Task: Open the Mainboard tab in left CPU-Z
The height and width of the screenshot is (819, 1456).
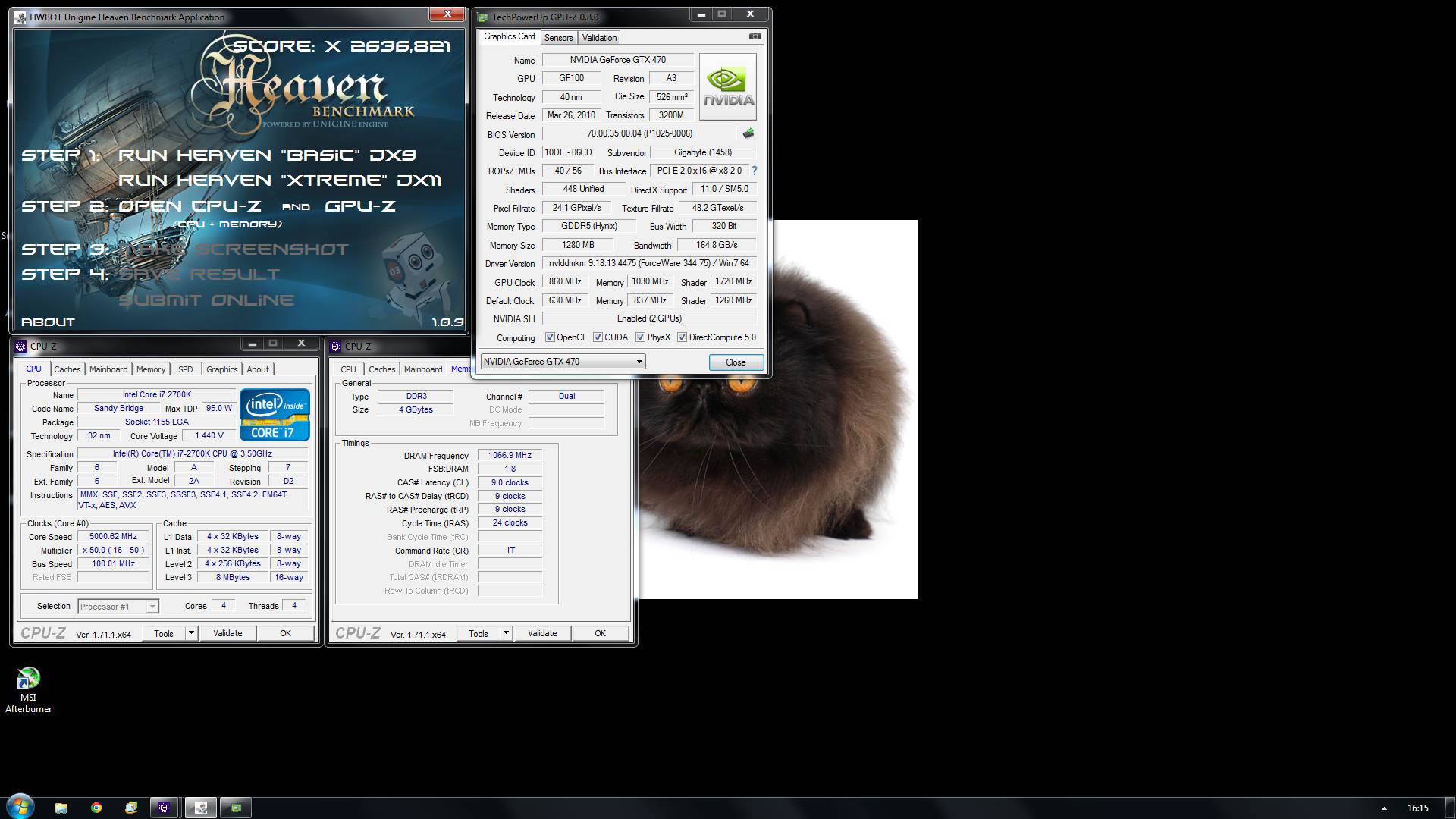Action: [108, 369]
